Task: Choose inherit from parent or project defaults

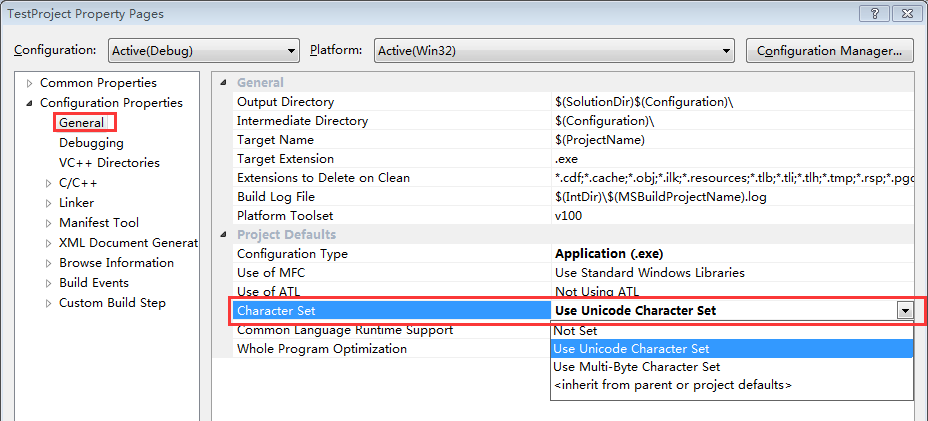Action: point(732,384)
